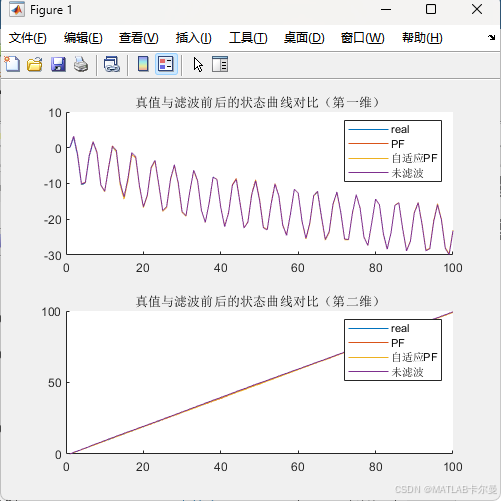The width and height of the screenshot is (501, 501).
Task: Expand the toolbar overflow arrow at right
Action: tap(491, 37)
